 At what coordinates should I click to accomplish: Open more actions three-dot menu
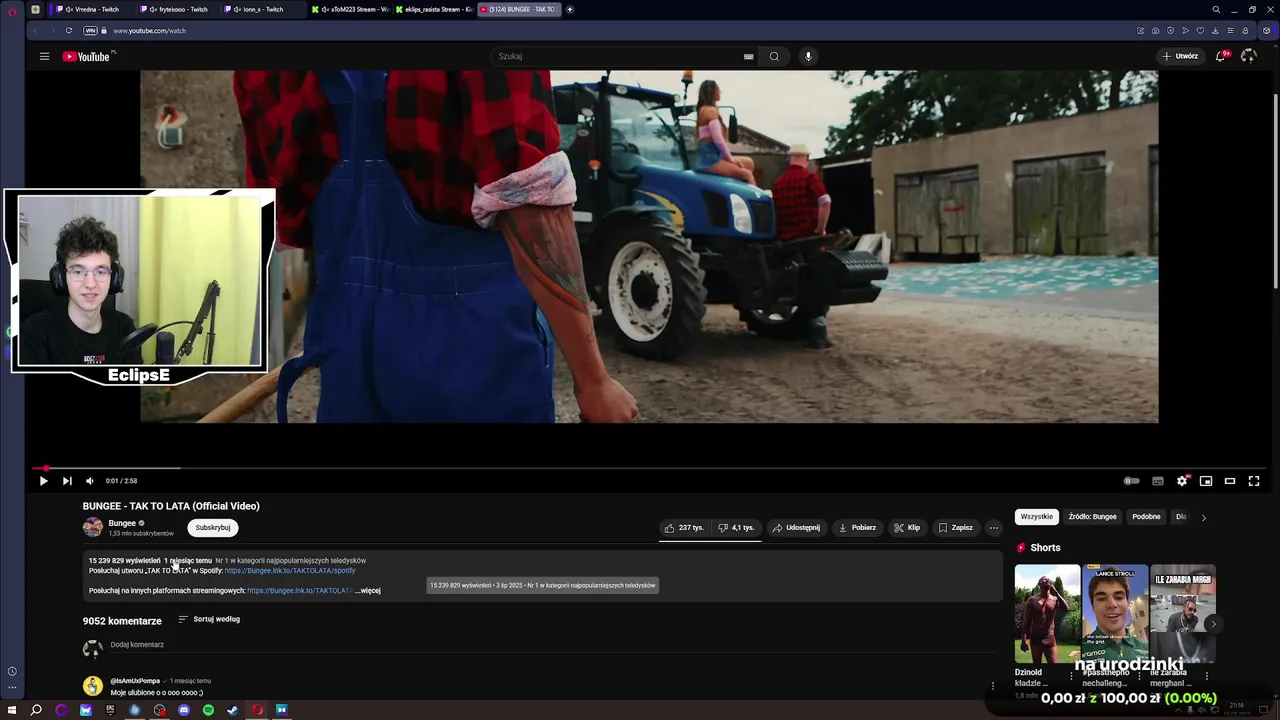tap(993, 528)
